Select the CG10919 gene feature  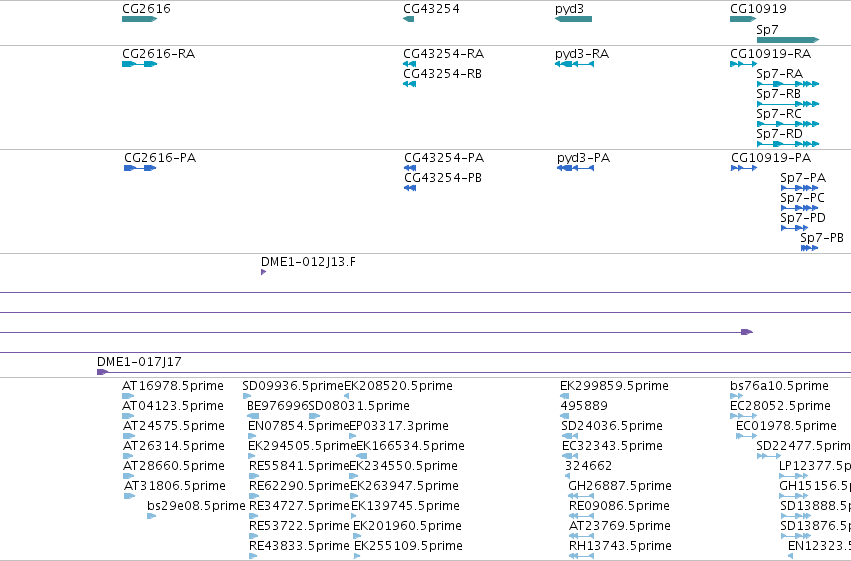743,19
